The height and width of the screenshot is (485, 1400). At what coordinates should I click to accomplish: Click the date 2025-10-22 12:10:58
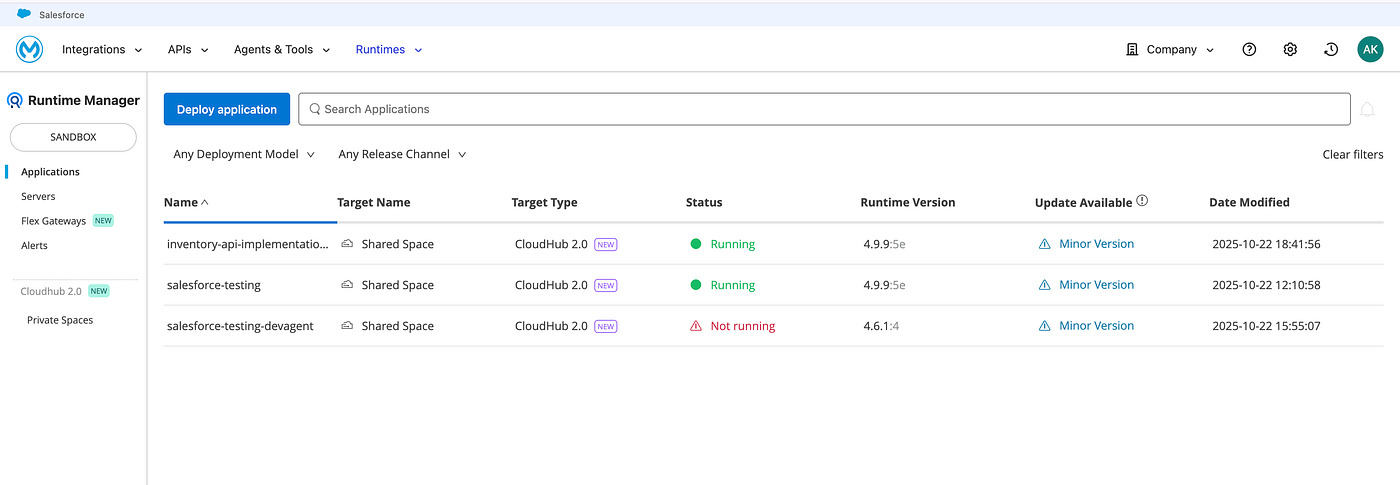[x=1266, y=285]
